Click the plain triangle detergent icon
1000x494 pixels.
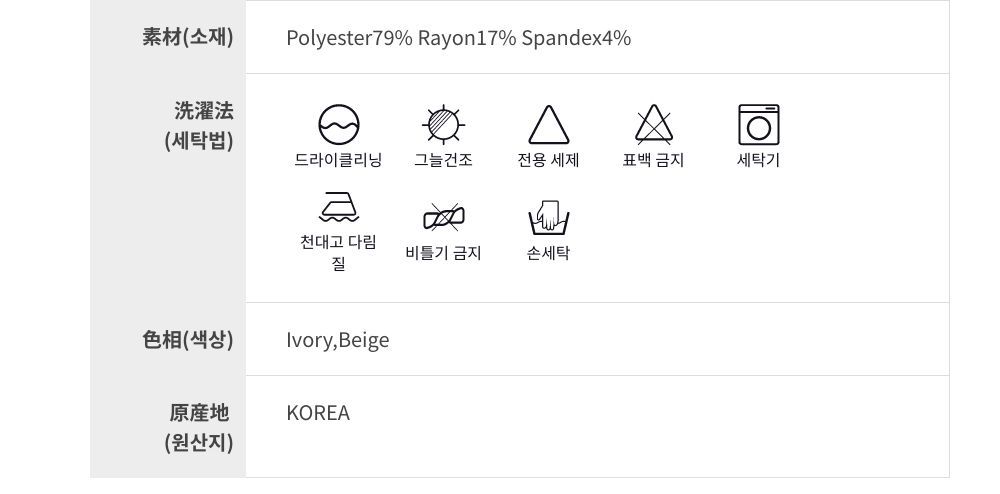548,125
